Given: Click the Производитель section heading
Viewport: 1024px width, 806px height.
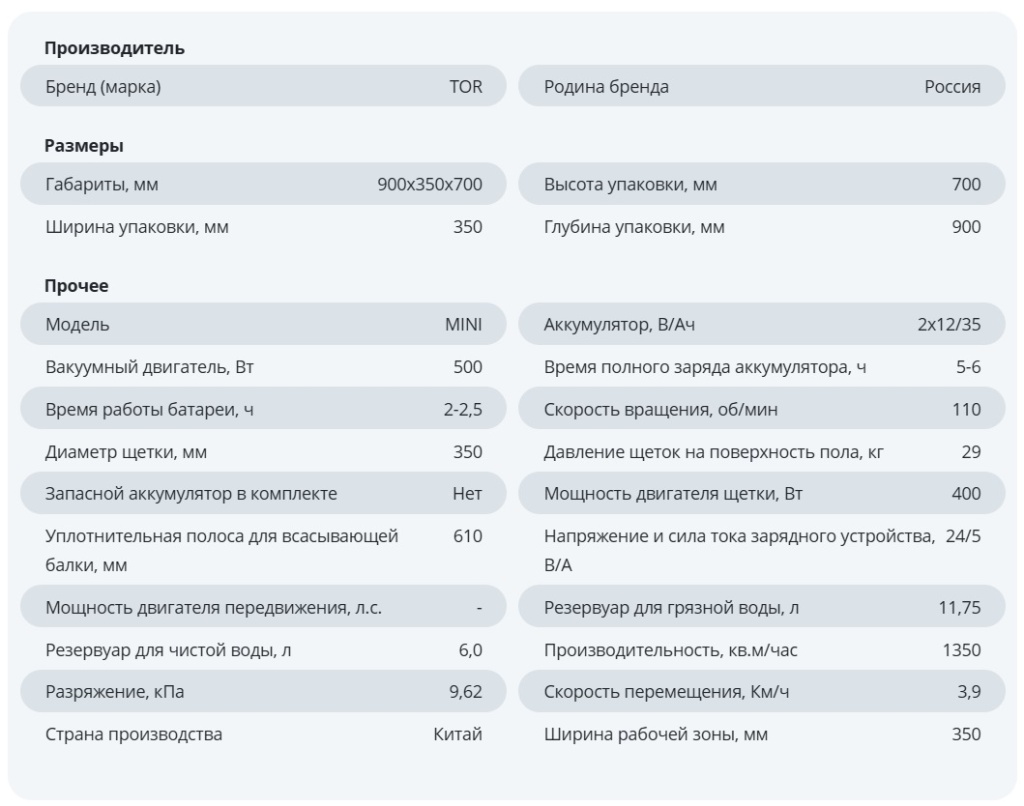Looking at the screenshot, I should point(115,48).
